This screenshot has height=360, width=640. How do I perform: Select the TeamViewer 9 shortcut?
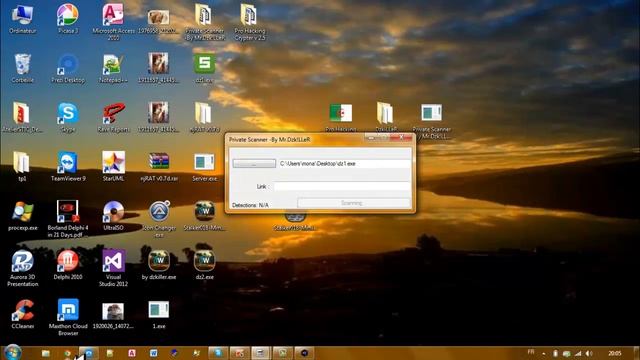coord(68,166)
